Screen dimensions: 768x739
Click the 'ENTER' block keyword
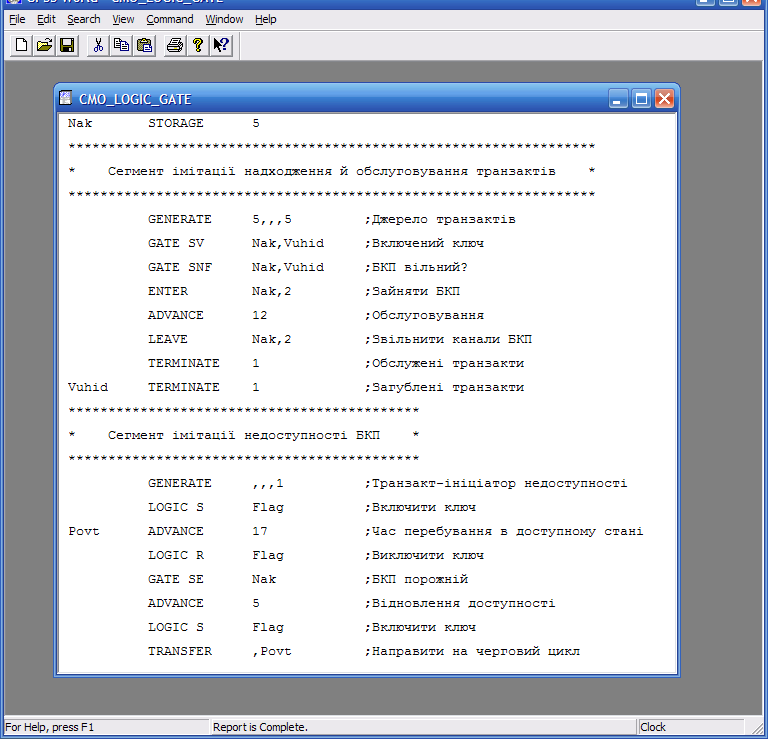click(168, 291)
